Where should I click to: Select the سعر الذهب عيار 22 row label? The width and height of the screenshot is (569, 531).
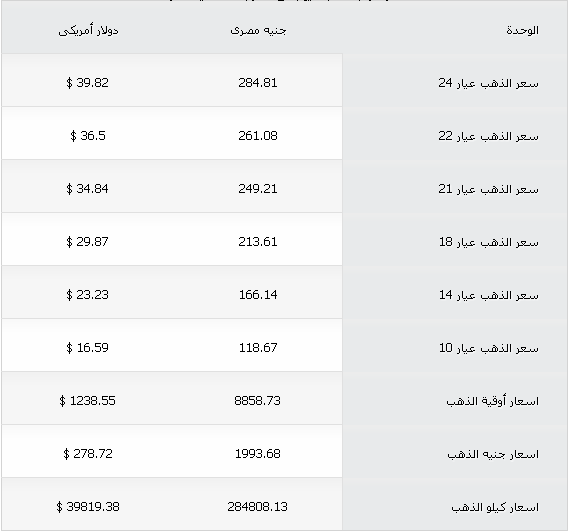click(488, 136)
